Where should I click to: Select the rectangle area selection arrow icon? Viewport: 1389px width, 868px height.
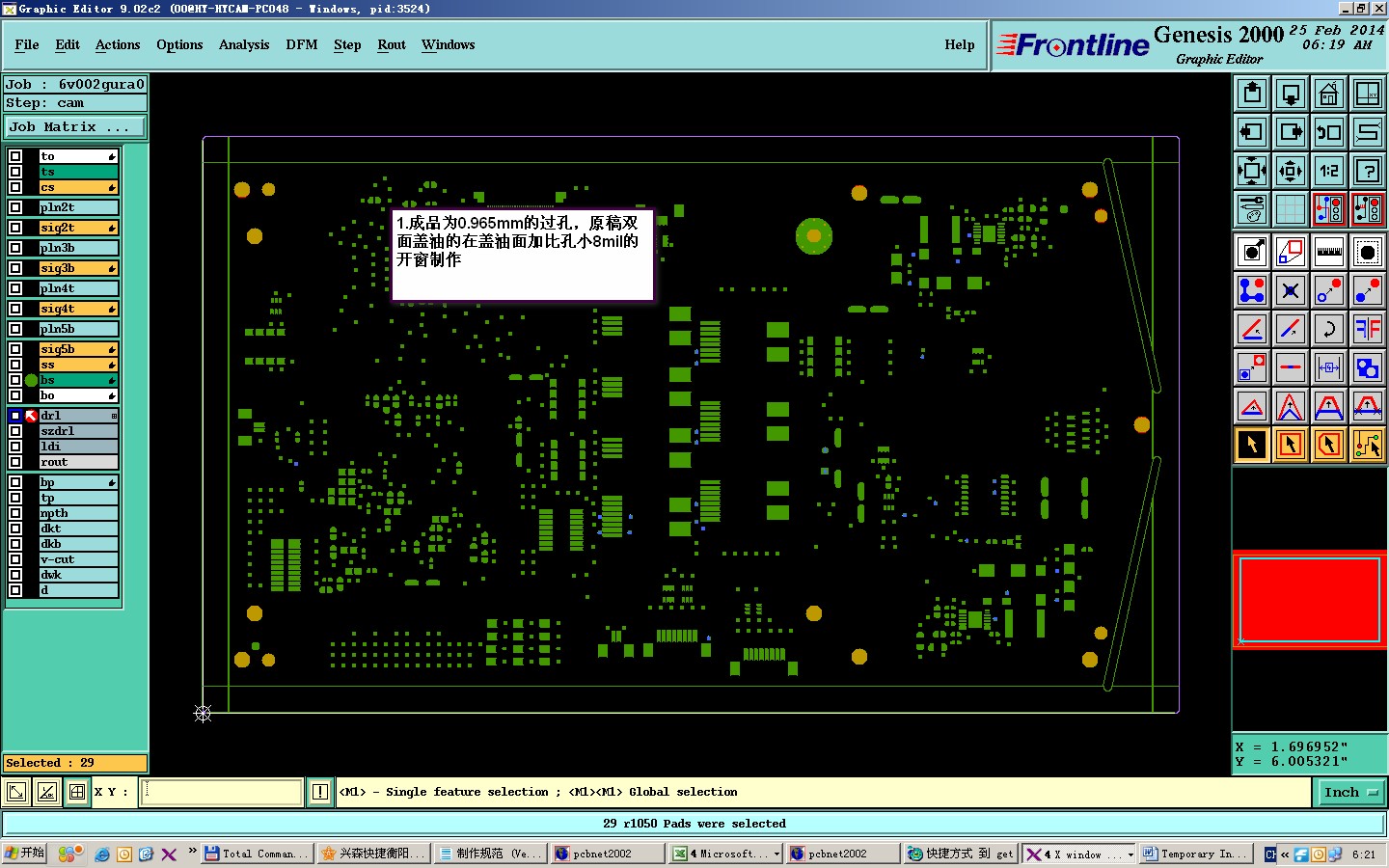pyautogui.click(x=1291, y=445)
